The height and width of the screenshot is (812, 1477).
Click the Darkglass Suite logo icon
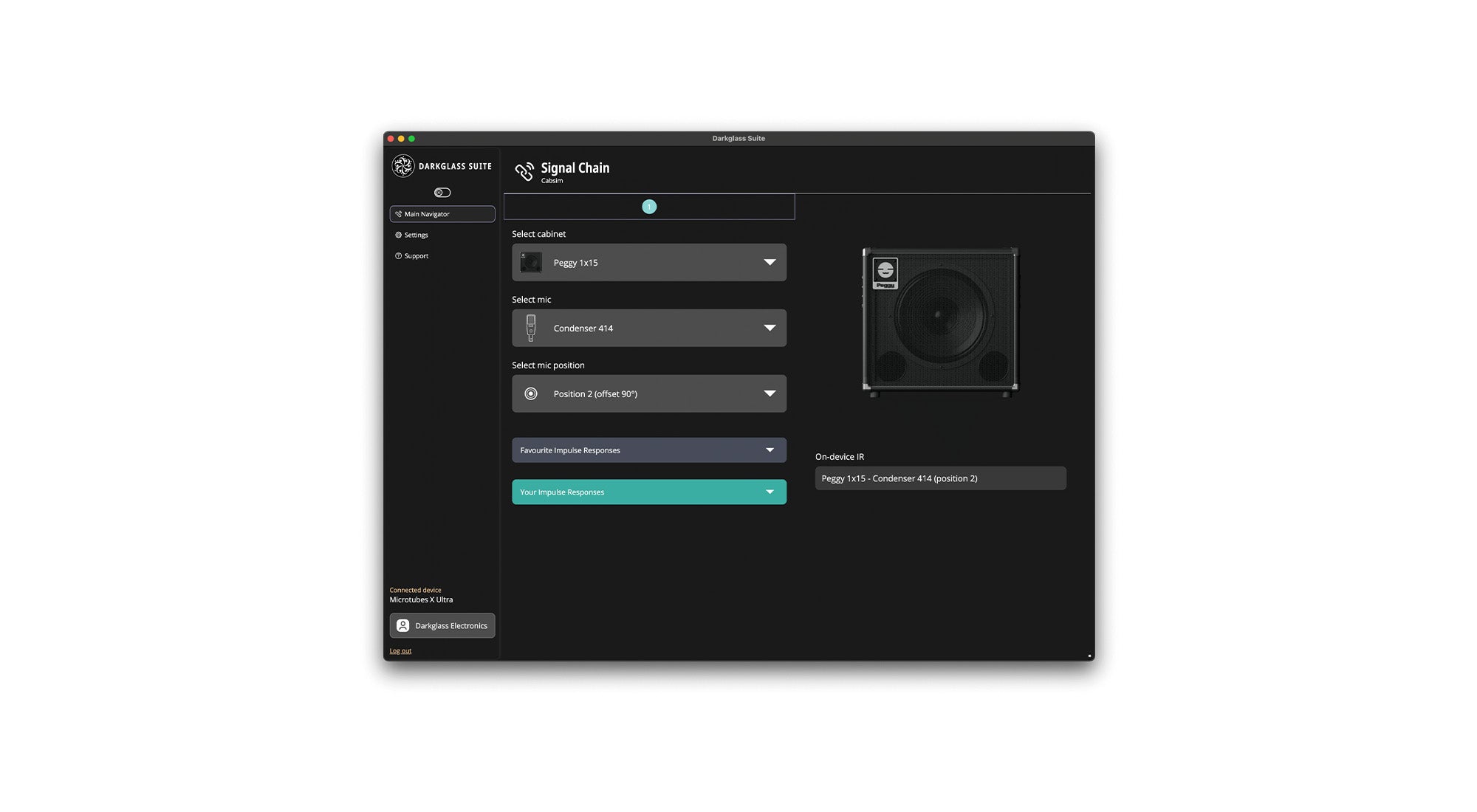(403, 165)
